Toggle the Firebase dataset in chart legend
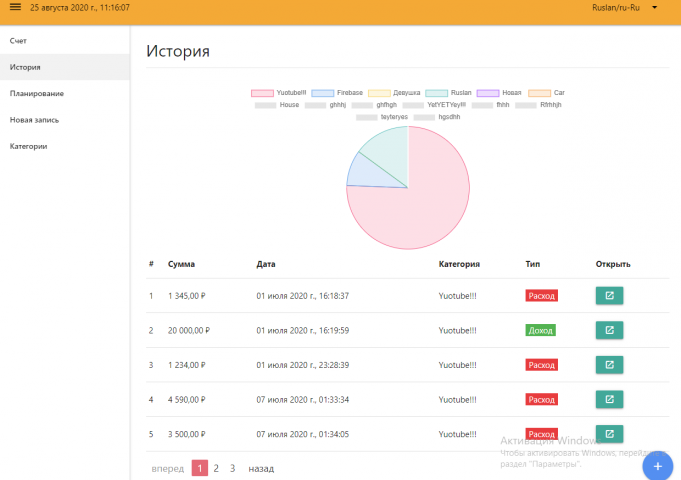This screenshot has height=480, width=681. pyautogui.click(x=337, y=93)
